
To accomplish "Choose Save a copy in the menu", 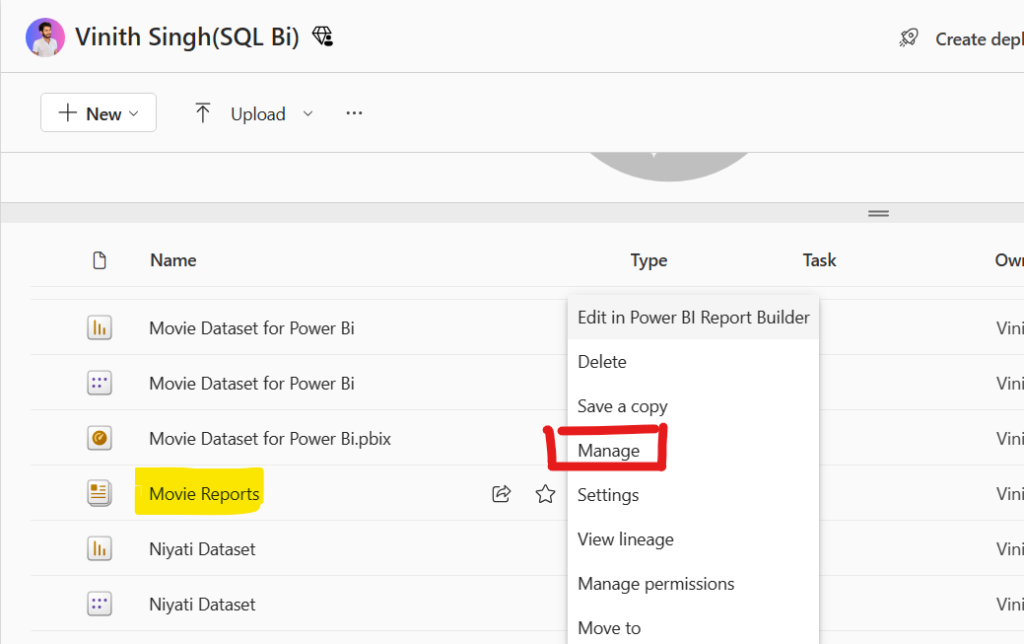I will [x=694, y=406].
